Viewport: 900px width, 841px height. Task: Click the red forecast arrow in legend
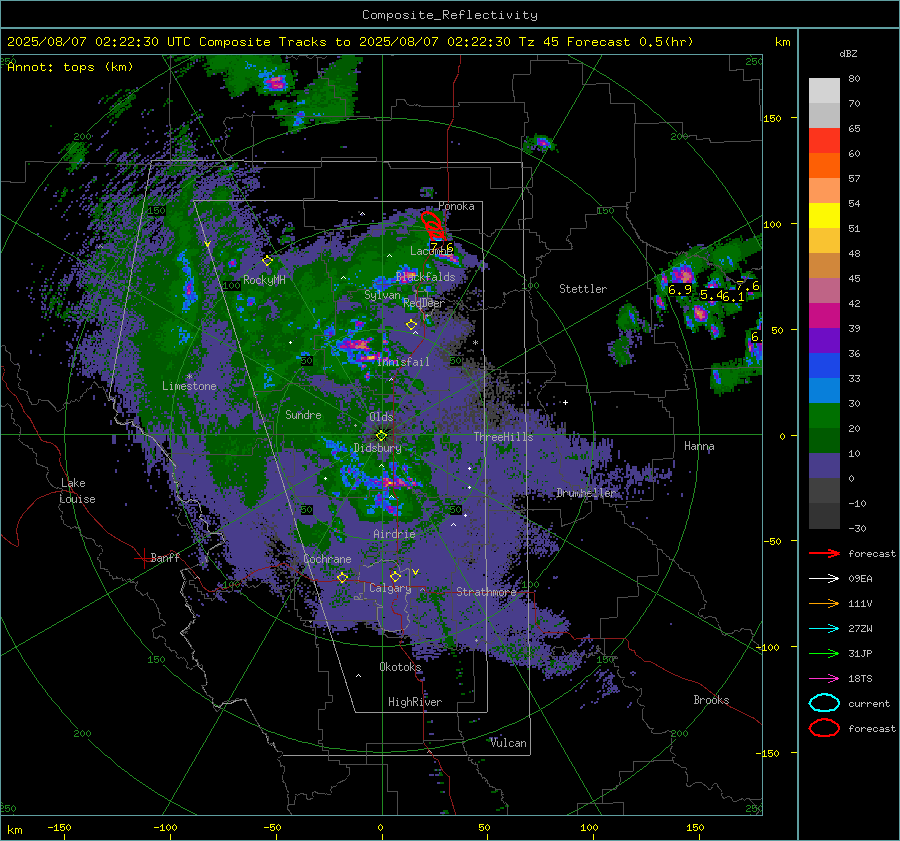click(824, 553)
